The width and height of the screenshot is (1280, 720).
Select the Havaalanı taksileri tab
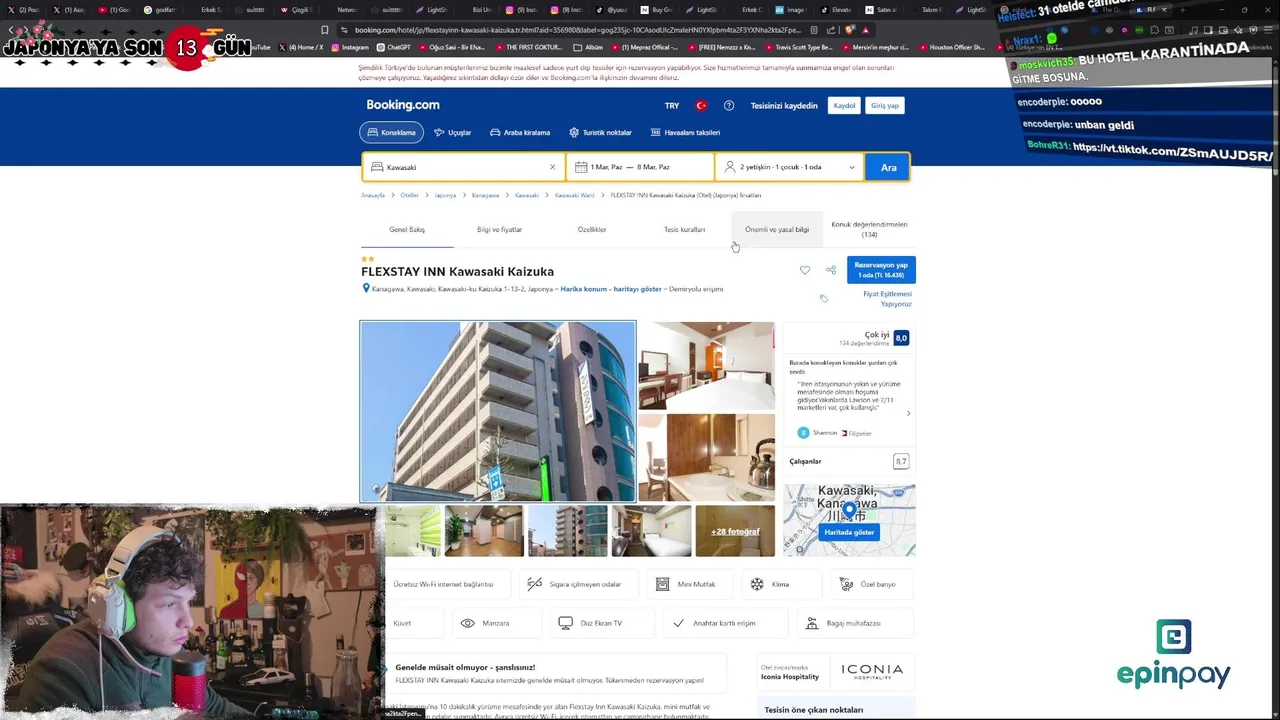pos(685,132)
